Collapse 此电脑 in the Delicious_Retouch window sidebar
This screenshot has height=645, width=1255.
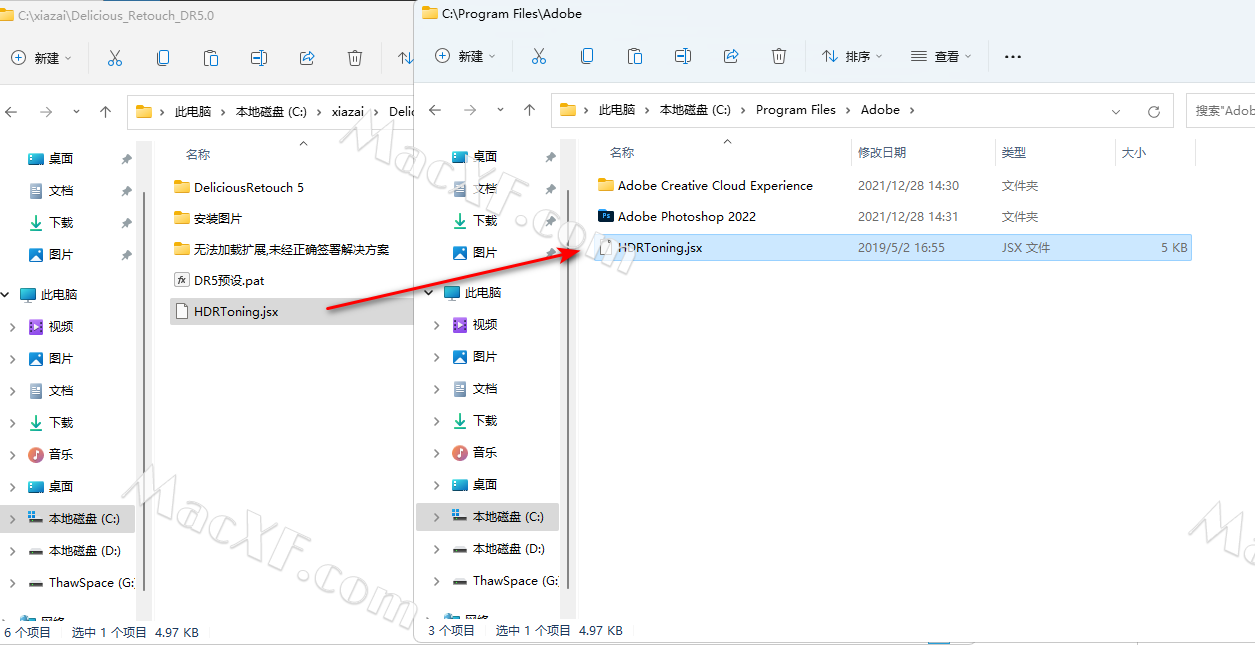tap(6, 295)
